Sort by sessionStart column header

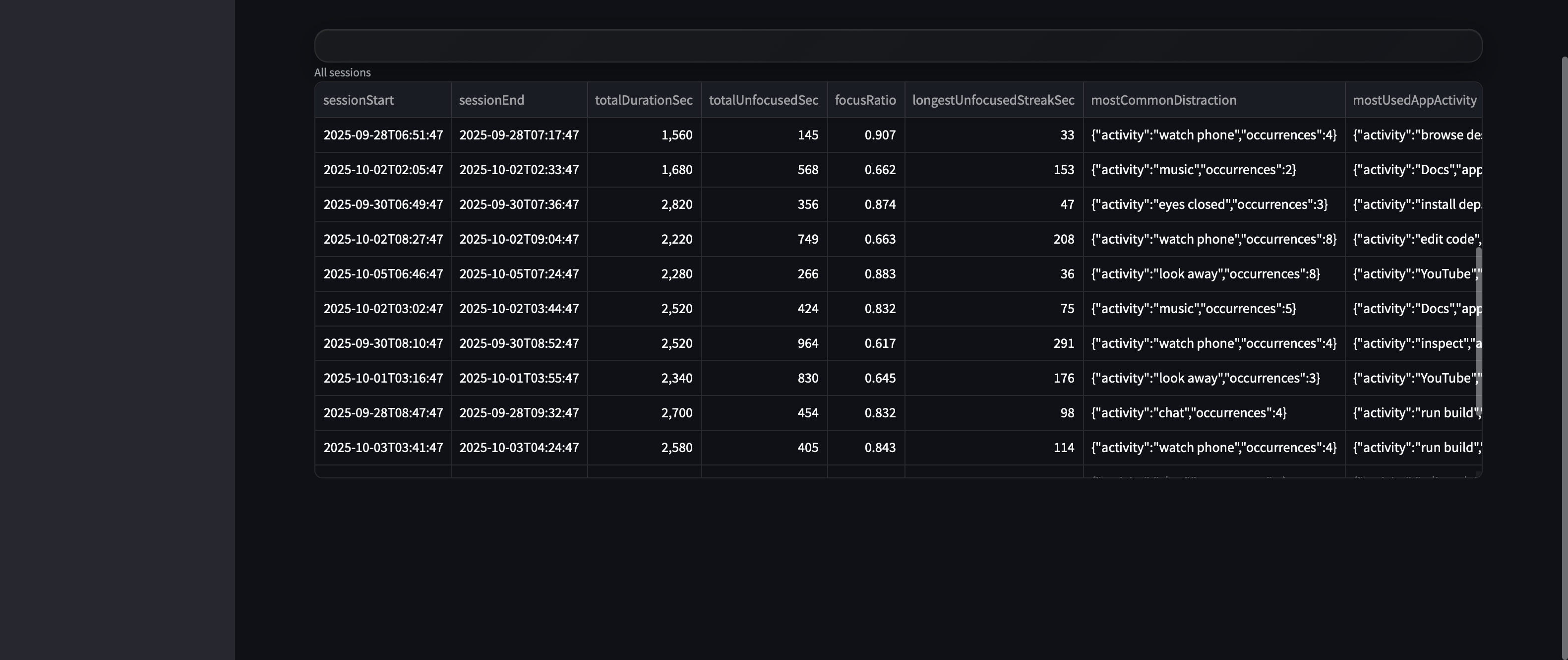[x=358, y=100]
